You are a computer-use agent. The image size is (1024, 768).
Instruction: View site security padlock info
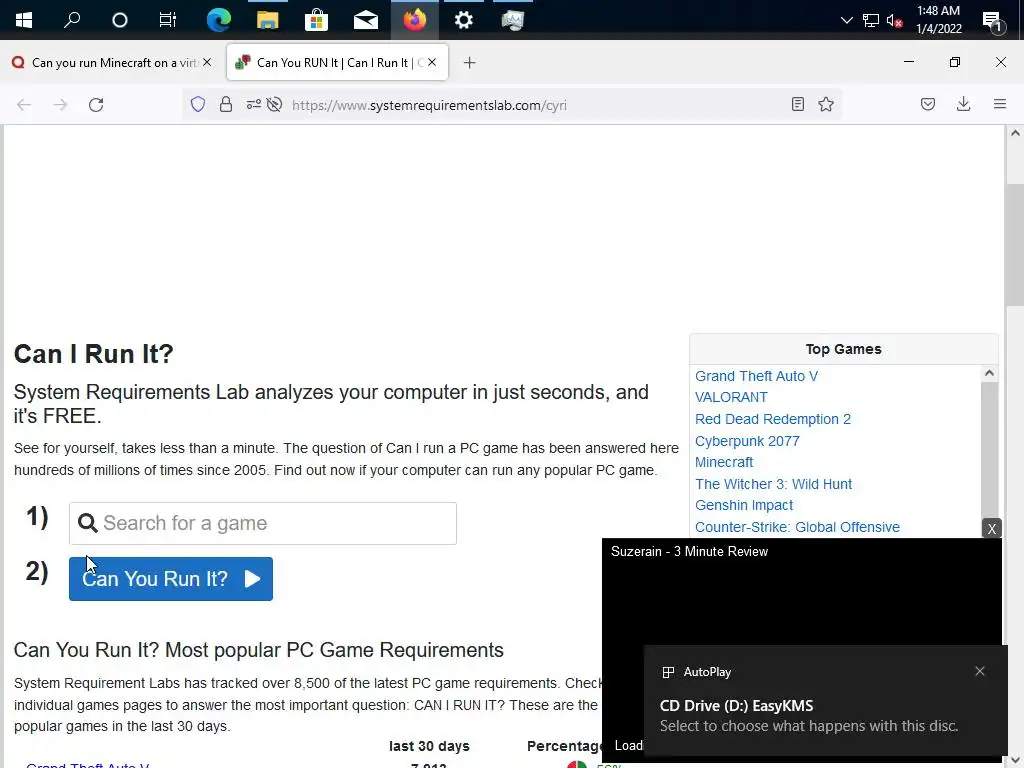[x=226, y=104]
